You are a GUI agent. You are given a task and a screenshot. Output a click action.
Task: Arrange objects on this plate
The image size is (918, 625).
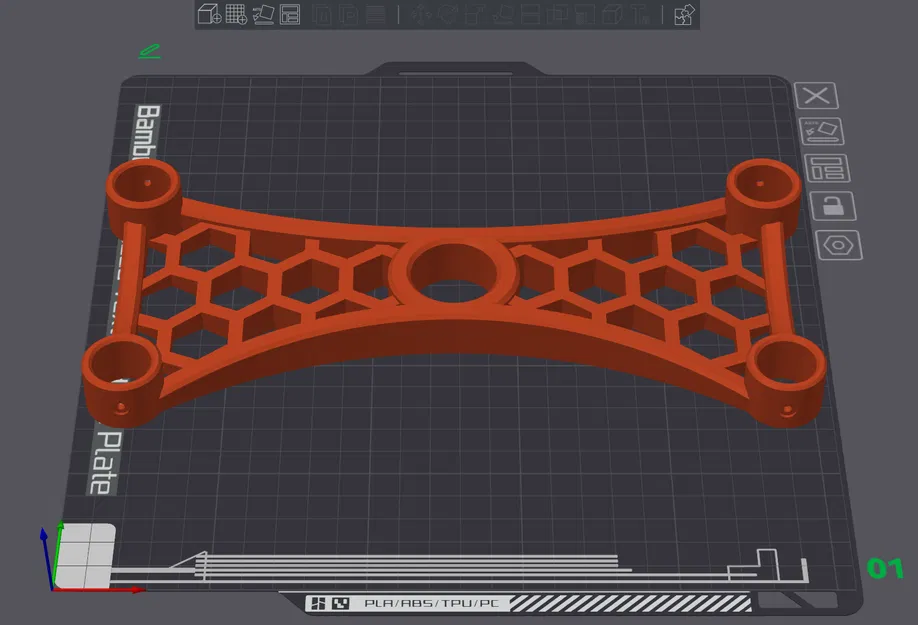click(827, 169)
